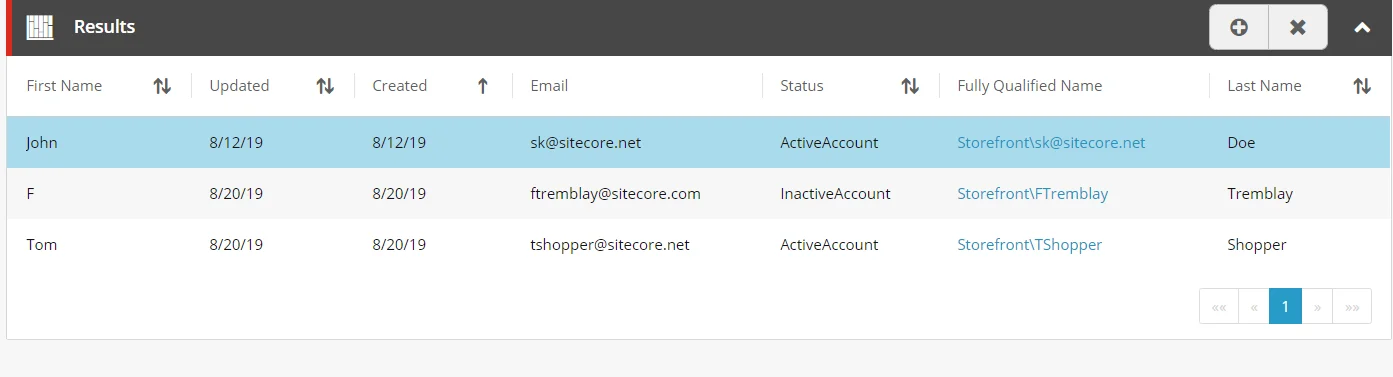Click last name Doe cell
The height and width of the screenshot is (377, 1393).
point(1241,143)
